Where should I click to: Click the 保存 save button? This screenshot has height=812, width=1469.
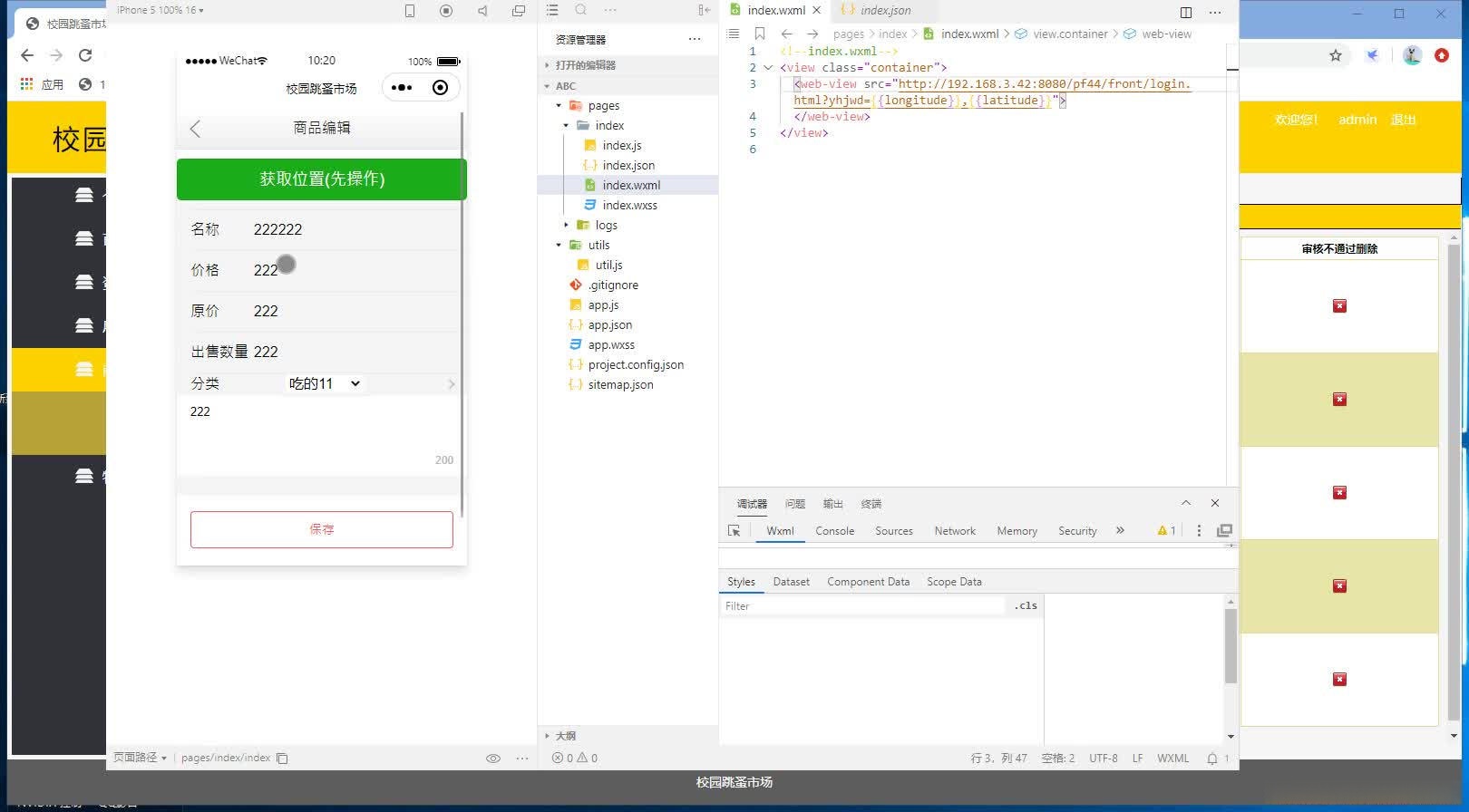pyautogui.click(x=322, y=529)
